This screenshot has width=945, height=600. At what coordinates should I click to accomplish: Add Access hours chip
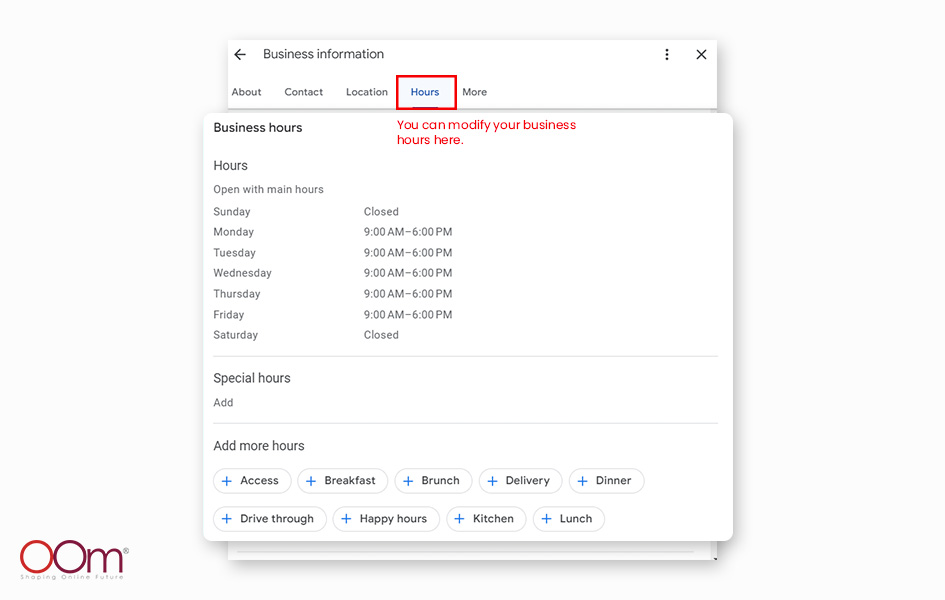[x=252, y=481]
